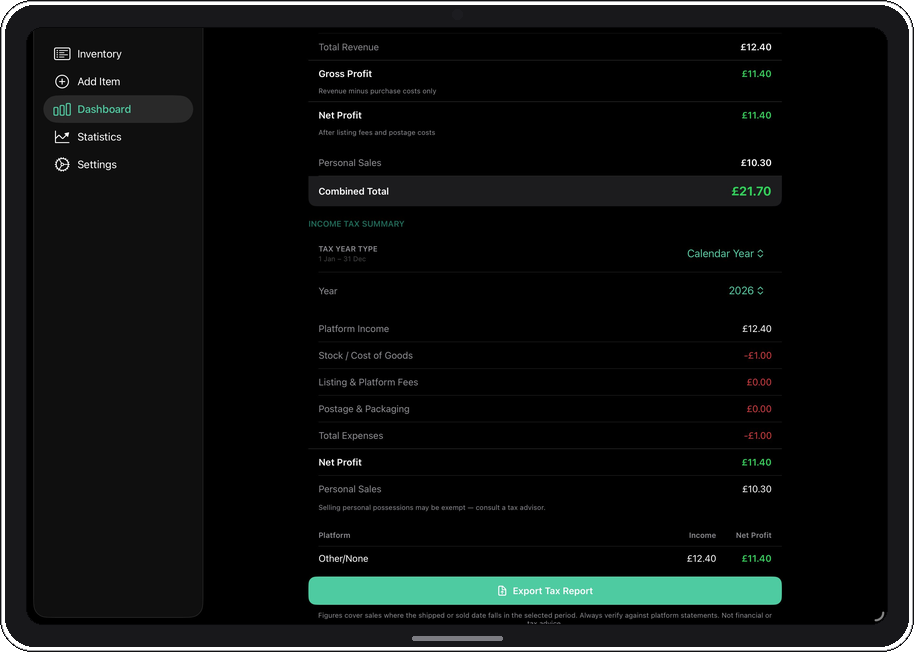Export Tax Report button
The height and width of the screenshot is (652, 914).
coord(544,591)
